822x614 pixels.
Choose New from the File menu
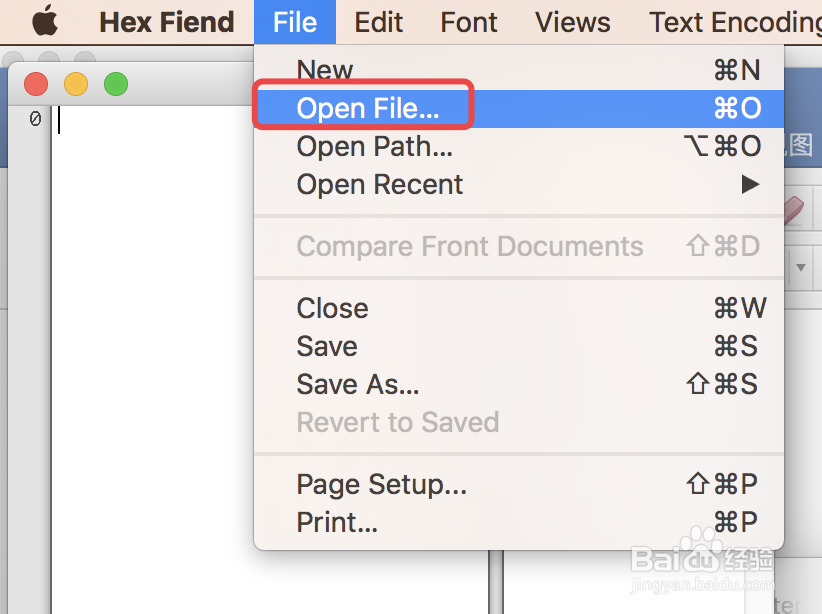325,70
